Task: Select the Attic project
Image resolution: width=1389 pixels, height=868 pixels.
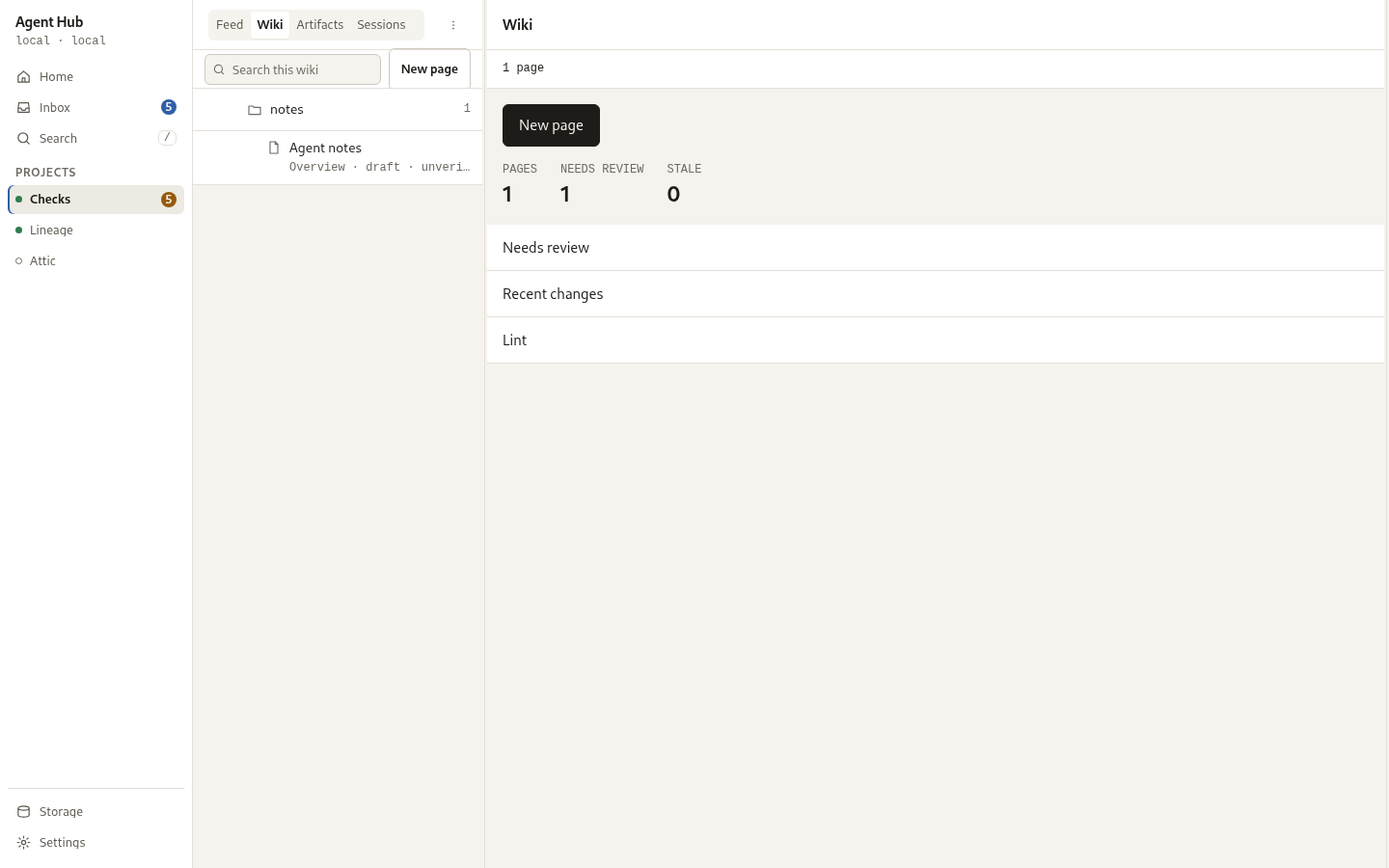Action: (x=95, y=261)
